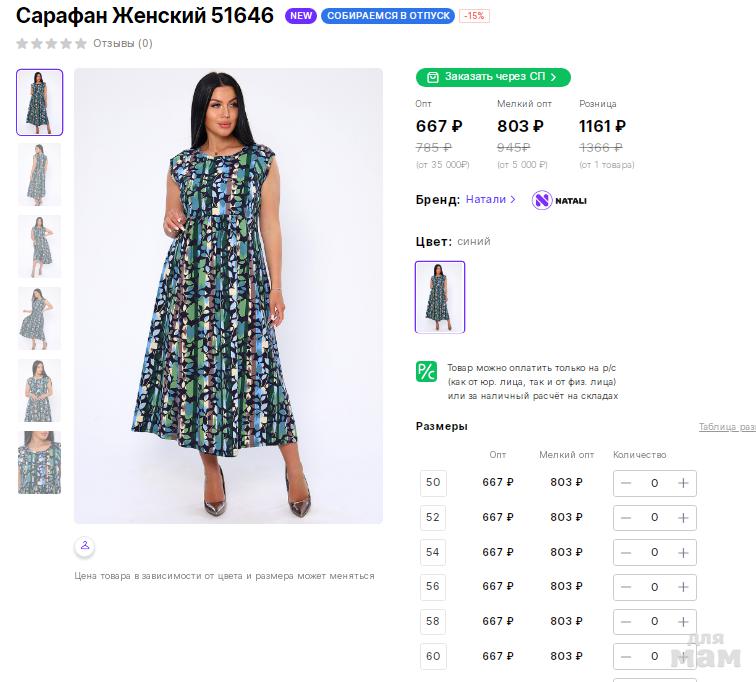This screenshot has width=756, height=682.
Task: Open the Таблица размеров link
Action: click(727, 427)
